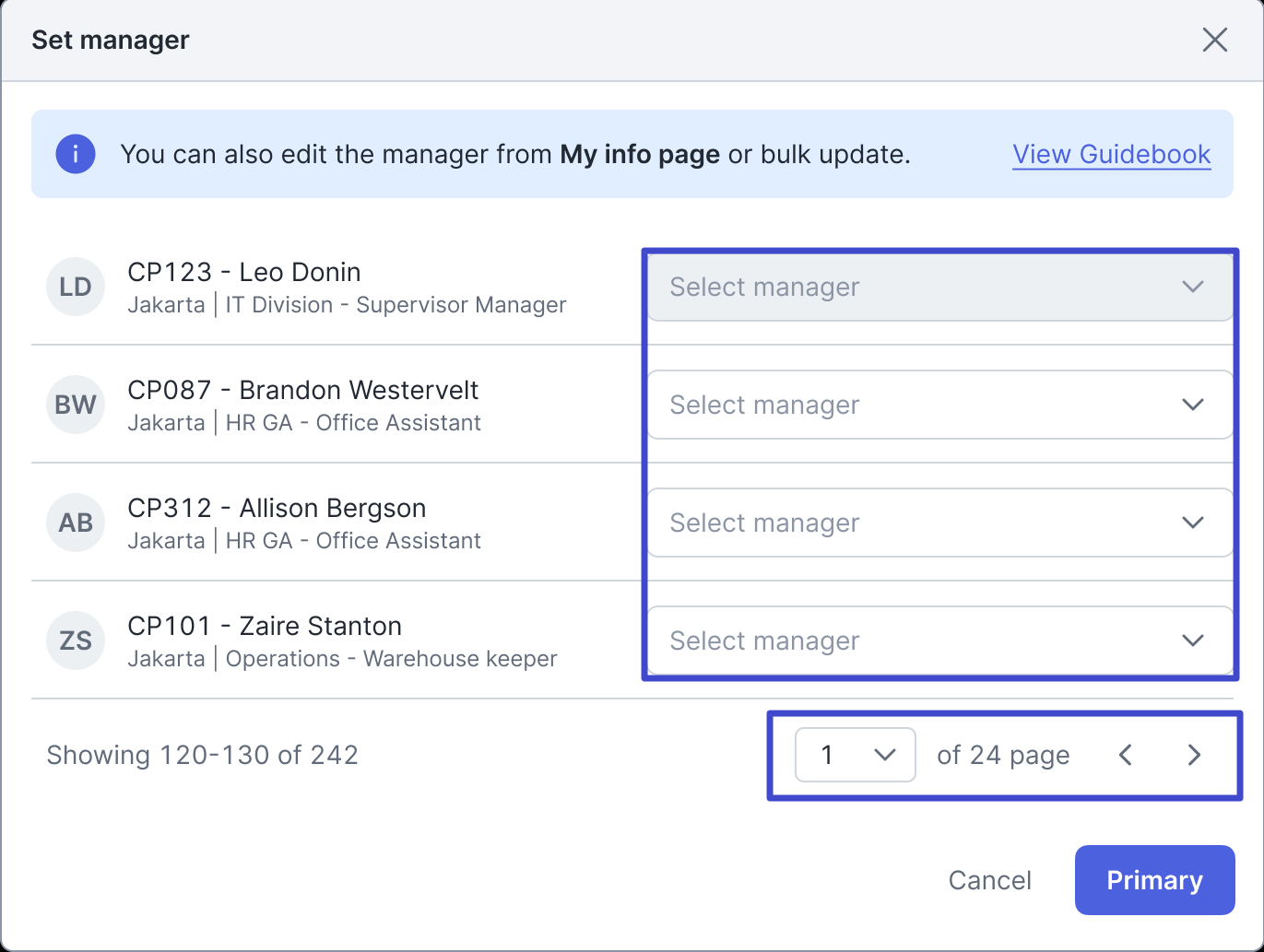Open Select manager dropdown for Leo Donin
The width and height of the screenshot is (1264, 952).
[939, 287]
